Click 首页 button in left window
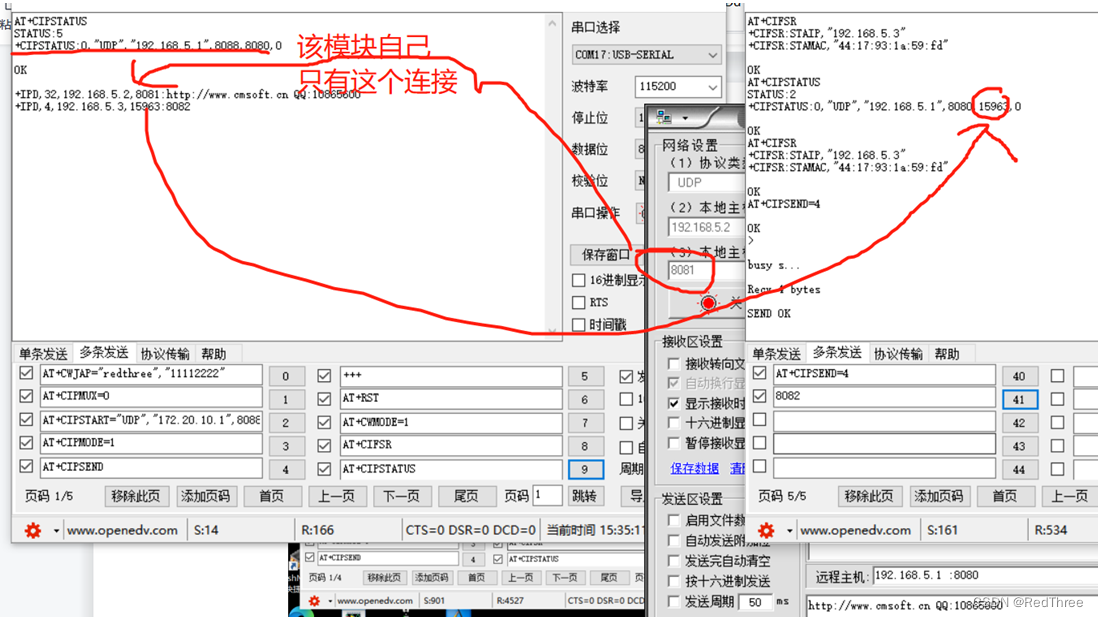 [x=272, y=497]
